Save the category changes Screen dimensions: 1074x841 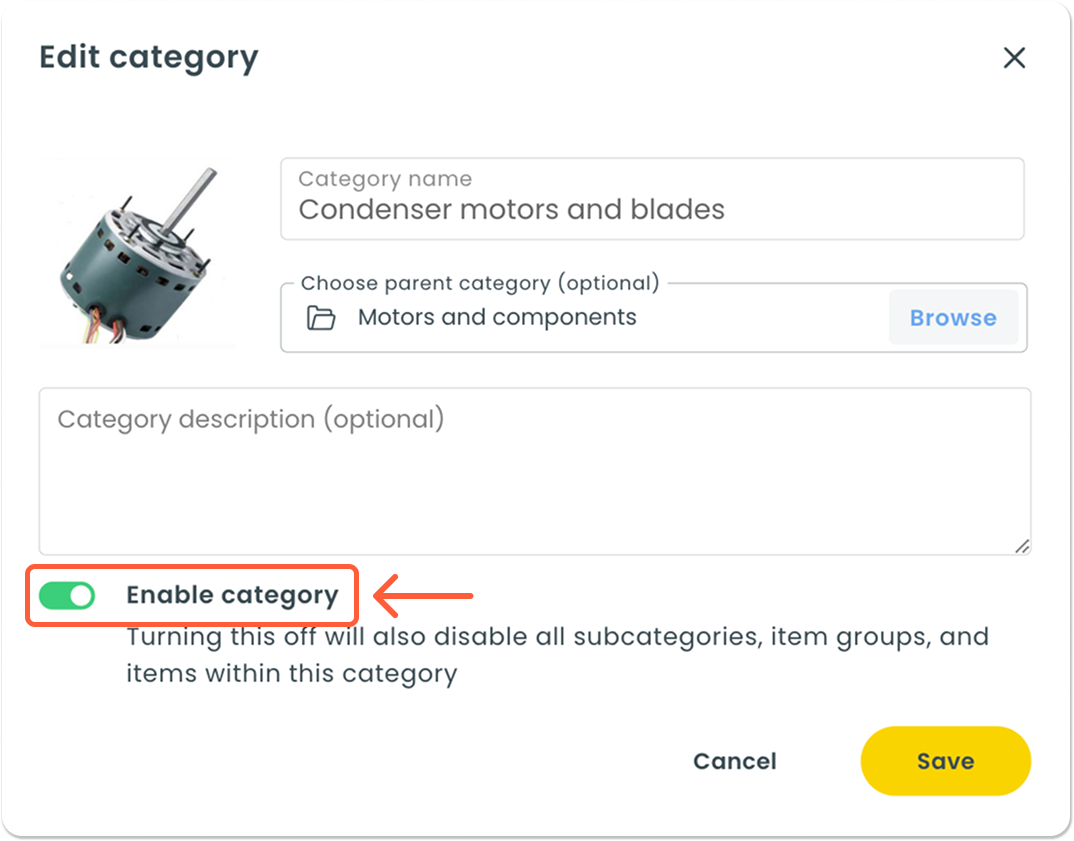point(945,761)
